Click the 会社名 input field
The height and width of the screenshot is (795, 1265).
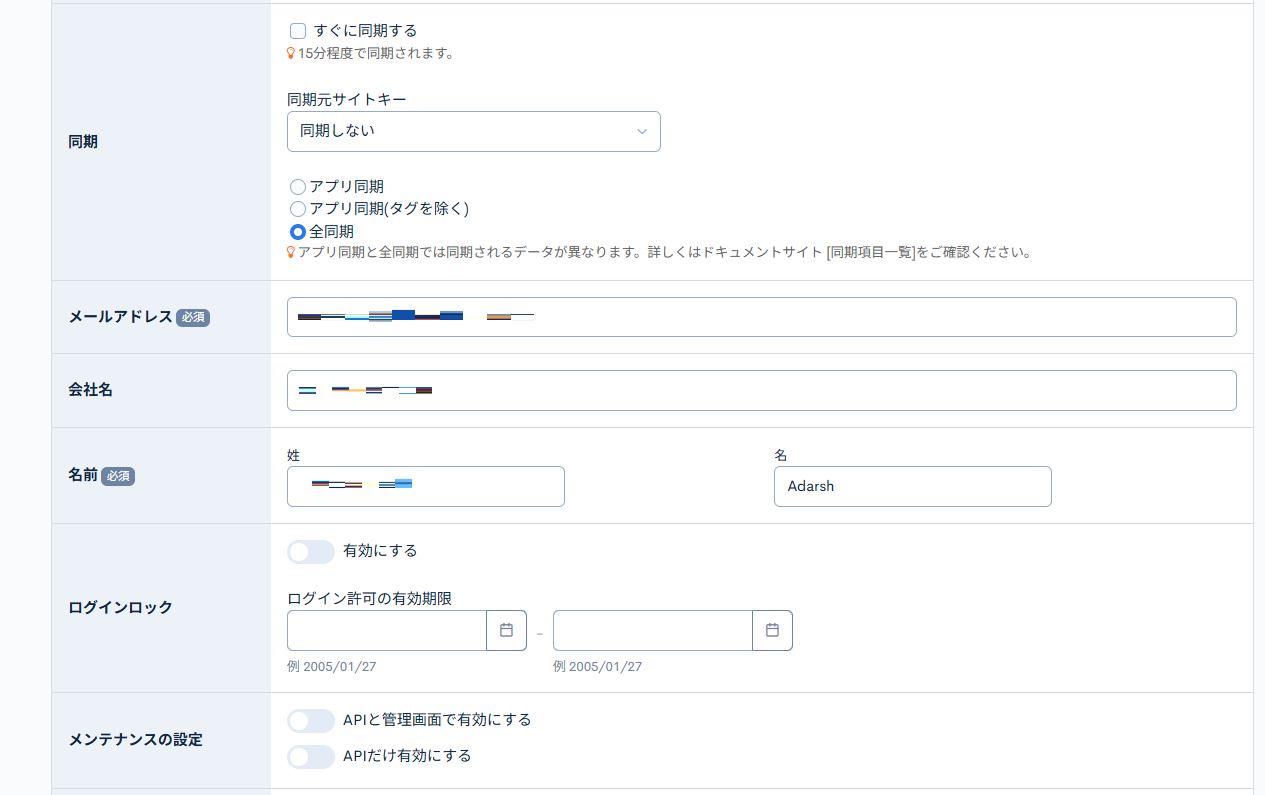762,390
